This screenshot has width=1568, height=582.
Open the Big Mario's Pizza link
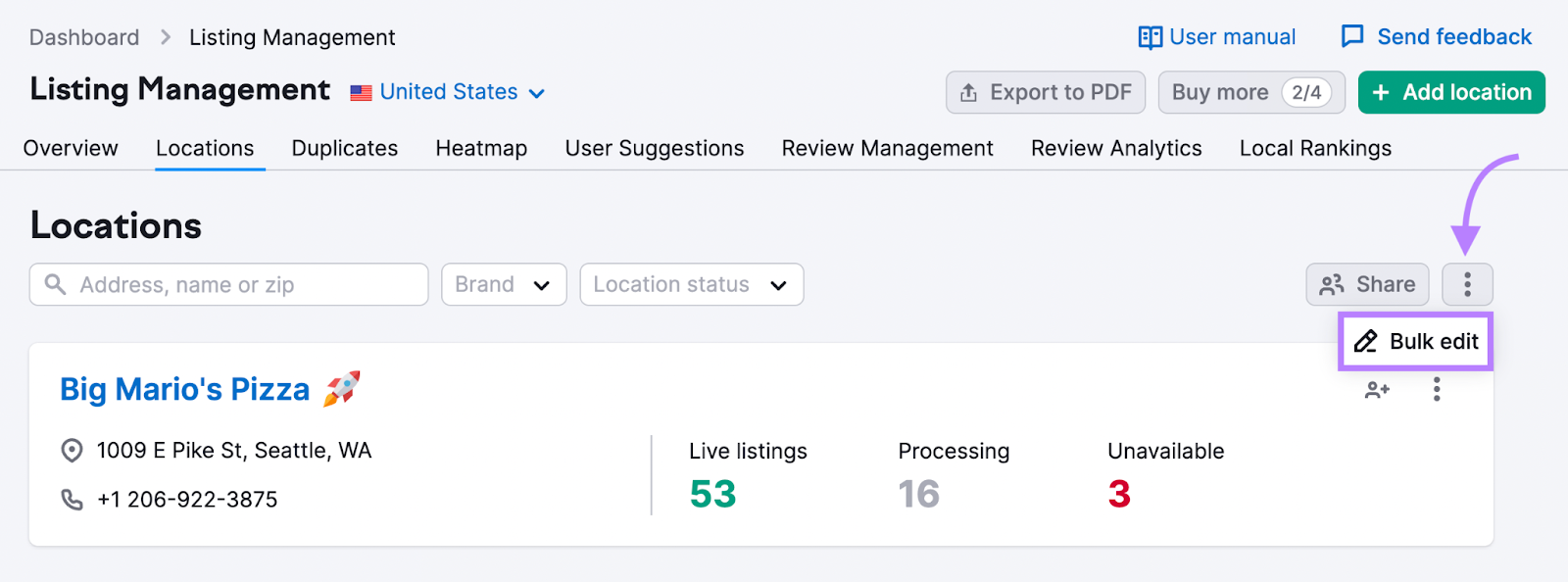click(x=185, y=389)
